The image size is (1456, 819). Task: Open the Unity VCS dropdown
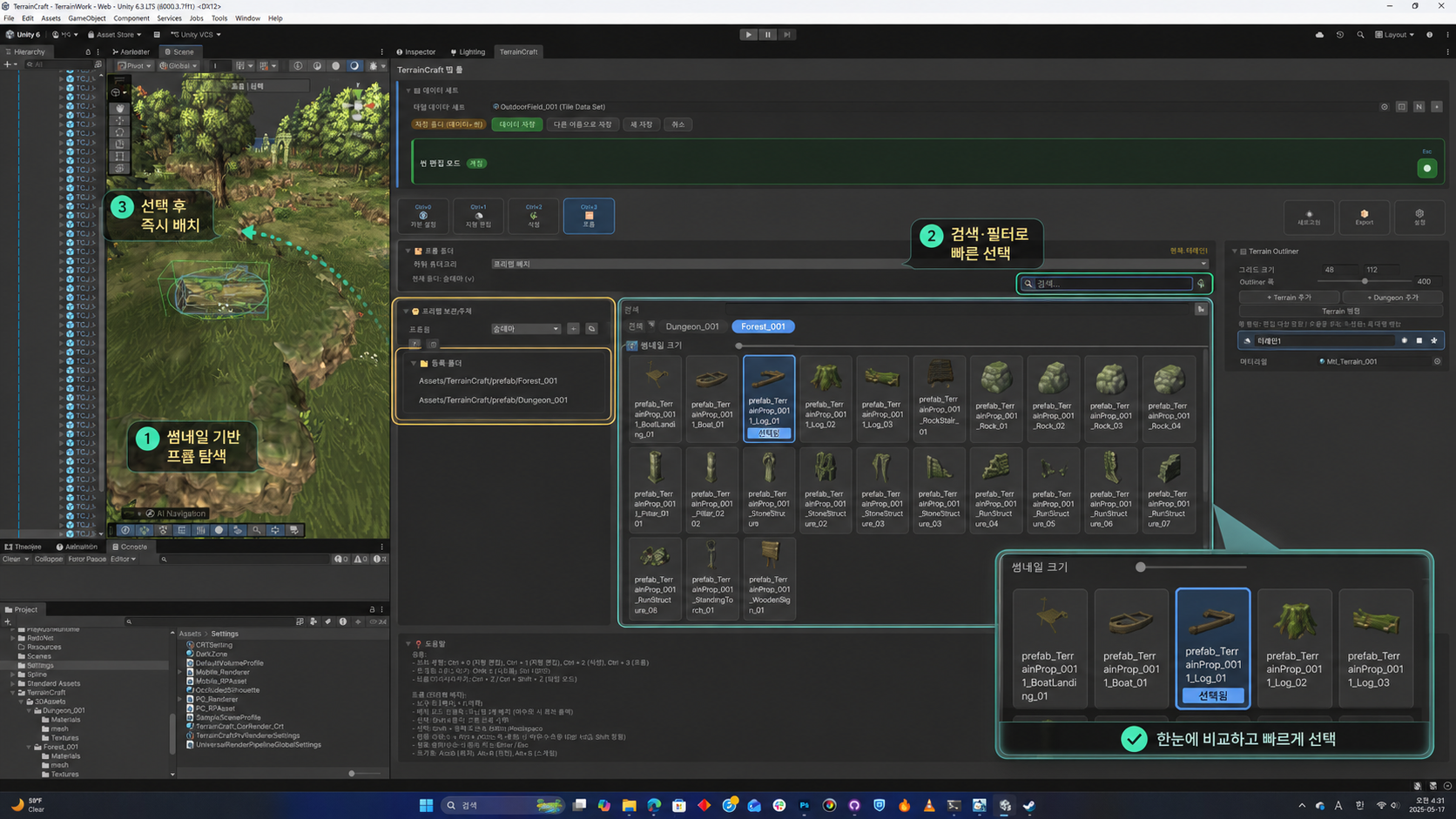tap(195, 35)
